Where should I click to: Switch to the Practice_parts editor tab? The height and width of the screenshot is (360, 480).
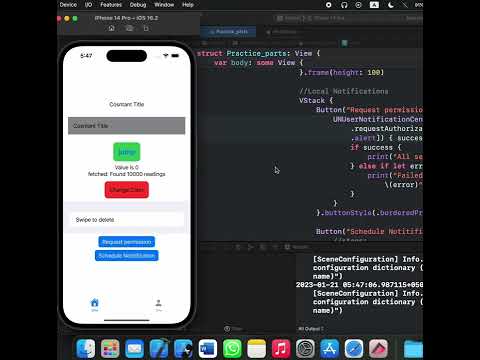click(x=228, y=32)
